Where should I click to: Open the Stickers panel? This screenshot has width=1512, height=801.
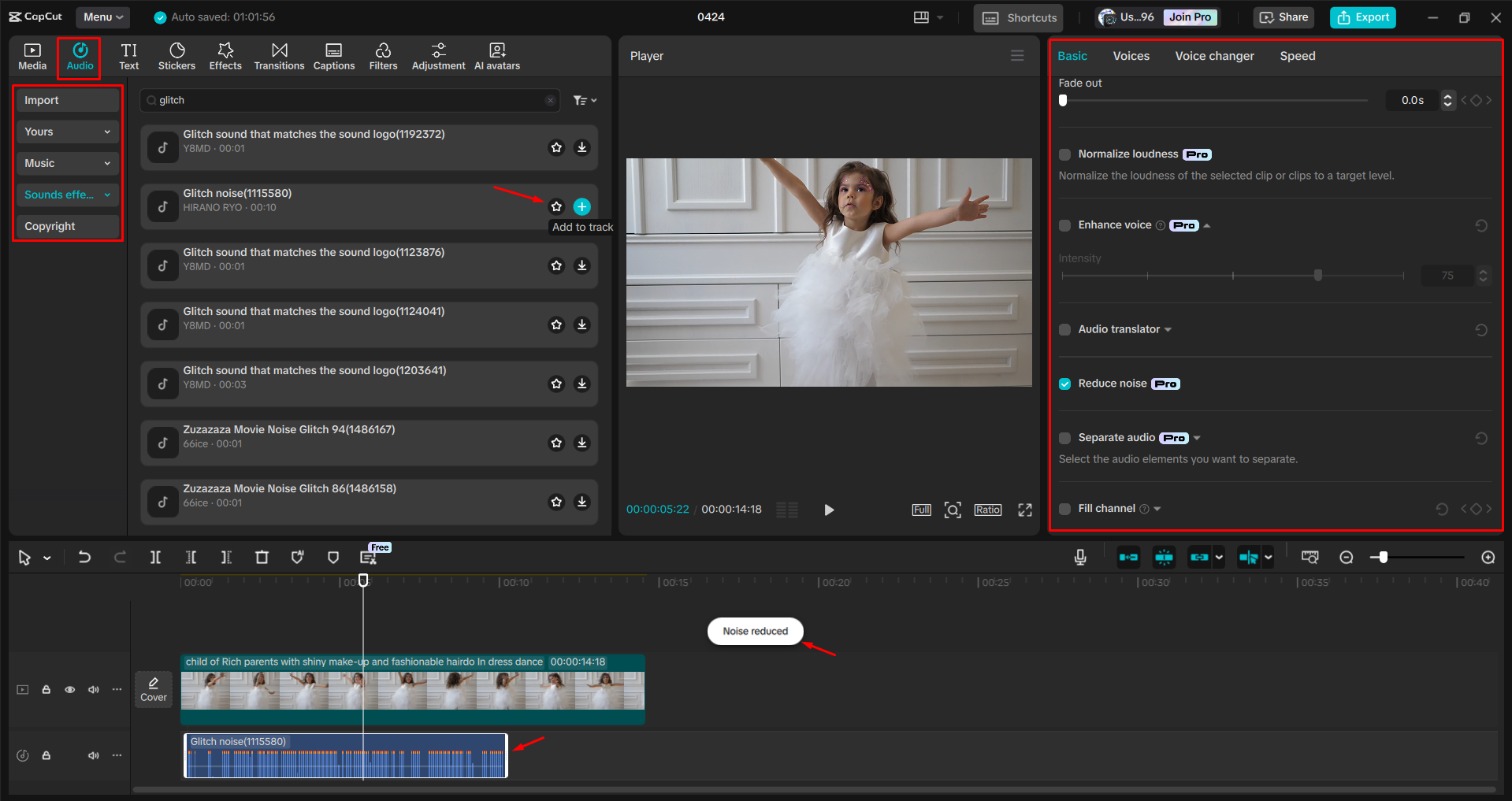(176, 55)
